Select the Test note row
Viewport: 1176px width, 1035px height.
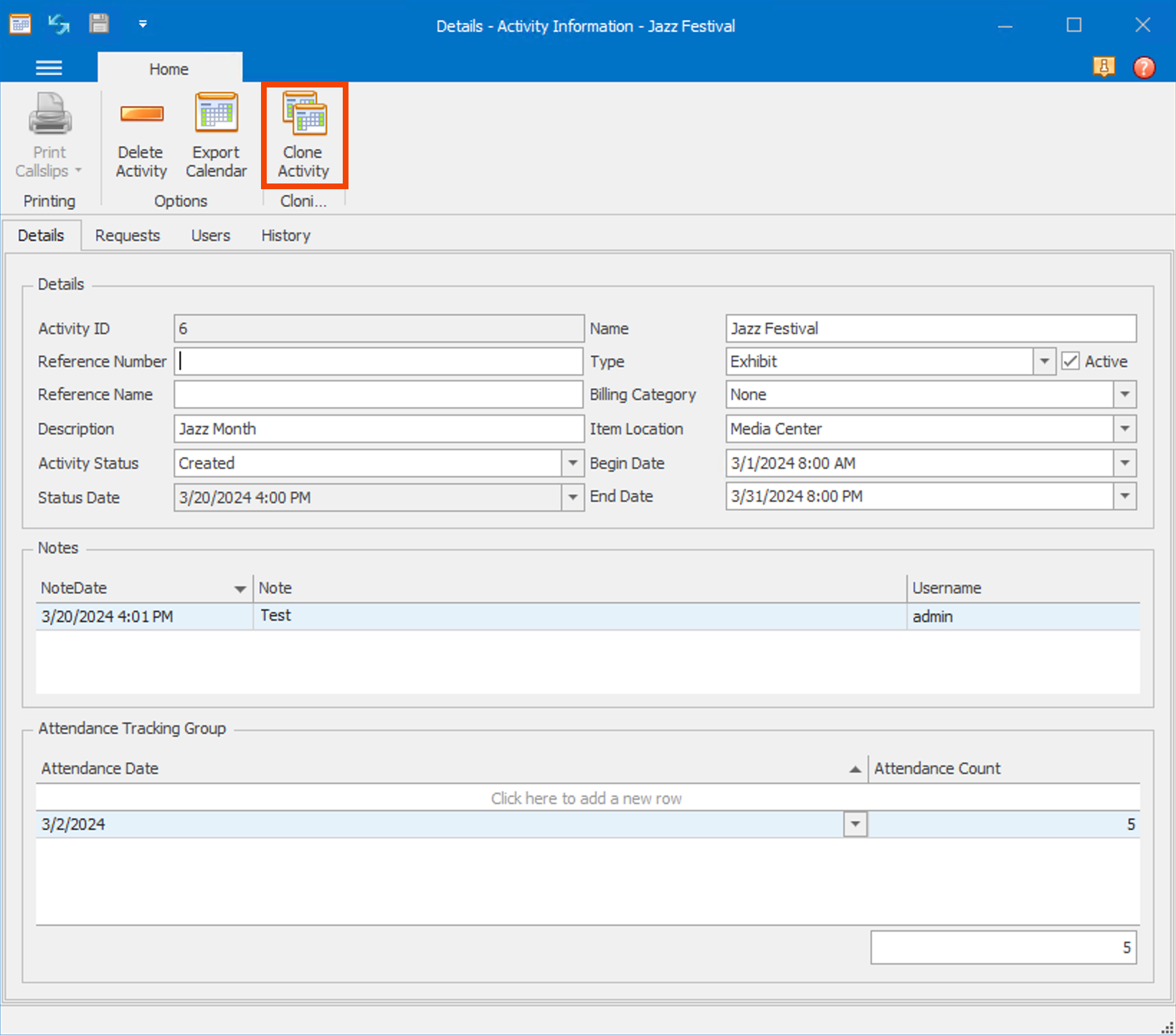(x=578, y=616)
